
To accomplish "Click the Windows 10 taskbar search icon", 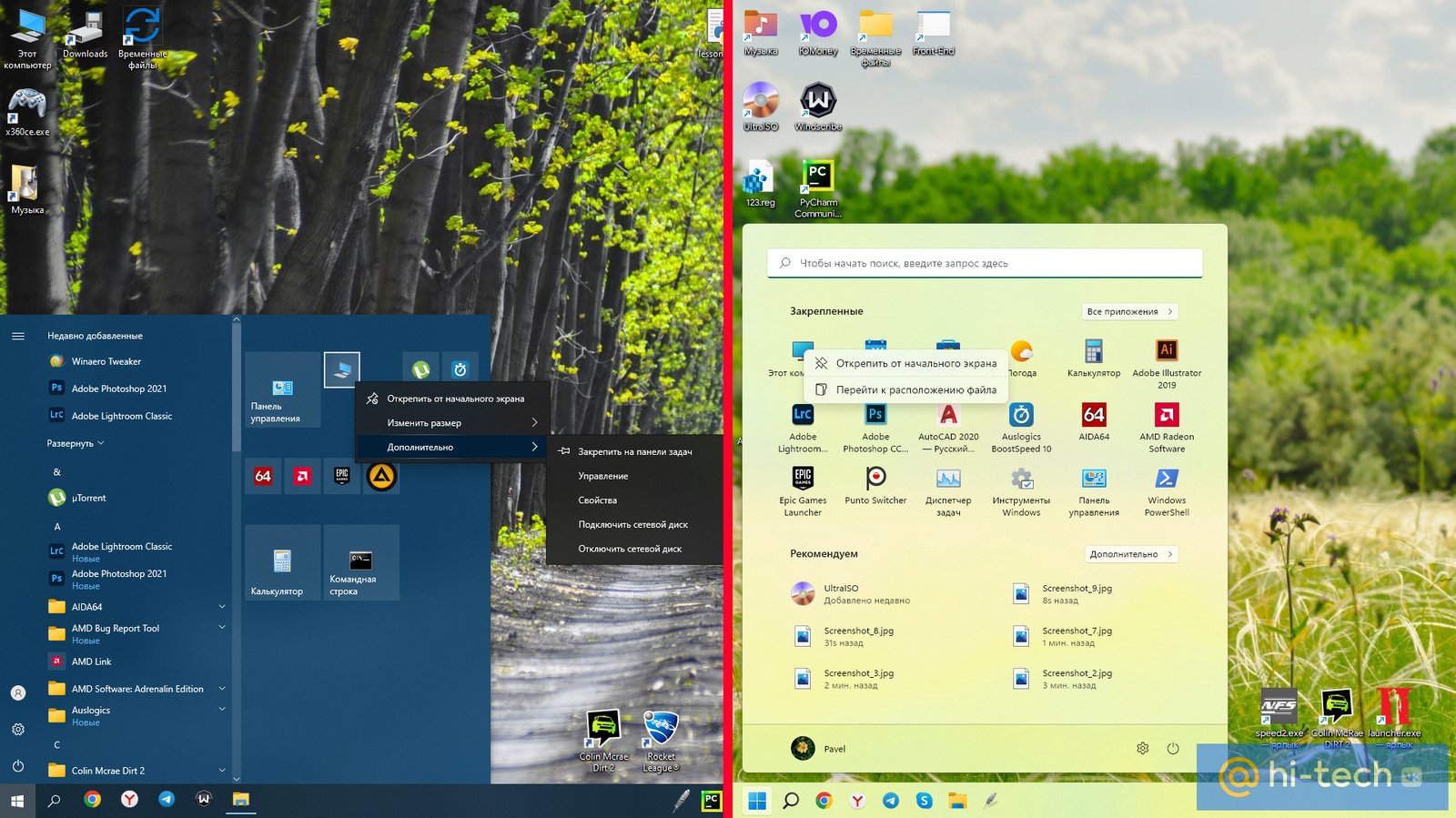I will pyautogui.click(x=55, y=801).
